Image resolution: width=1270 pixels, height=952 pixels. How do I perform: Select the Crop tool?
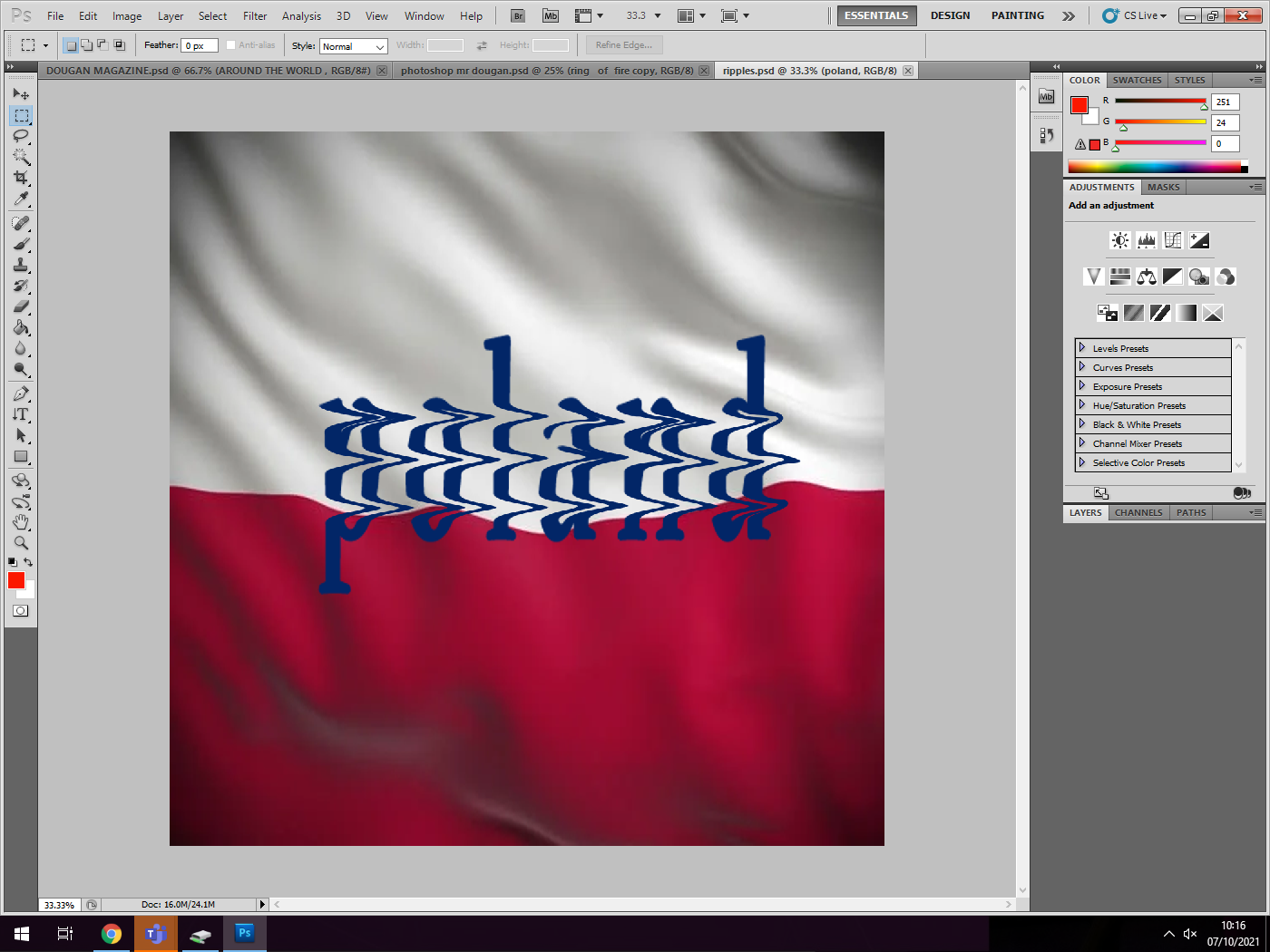pos(21,178)
